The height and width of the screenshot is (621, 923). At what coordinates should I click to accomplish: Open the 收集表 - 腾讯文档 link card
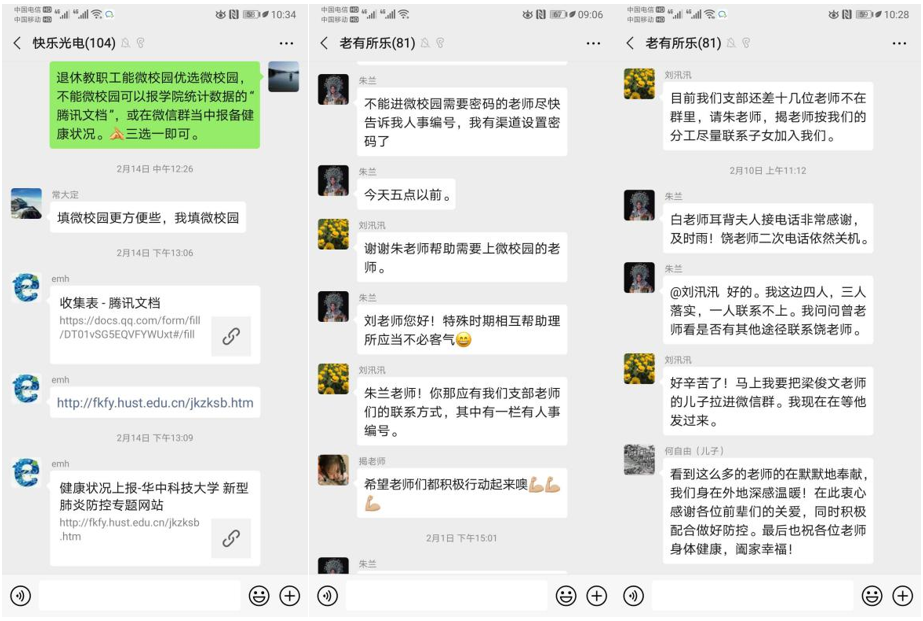coord(155,324)
